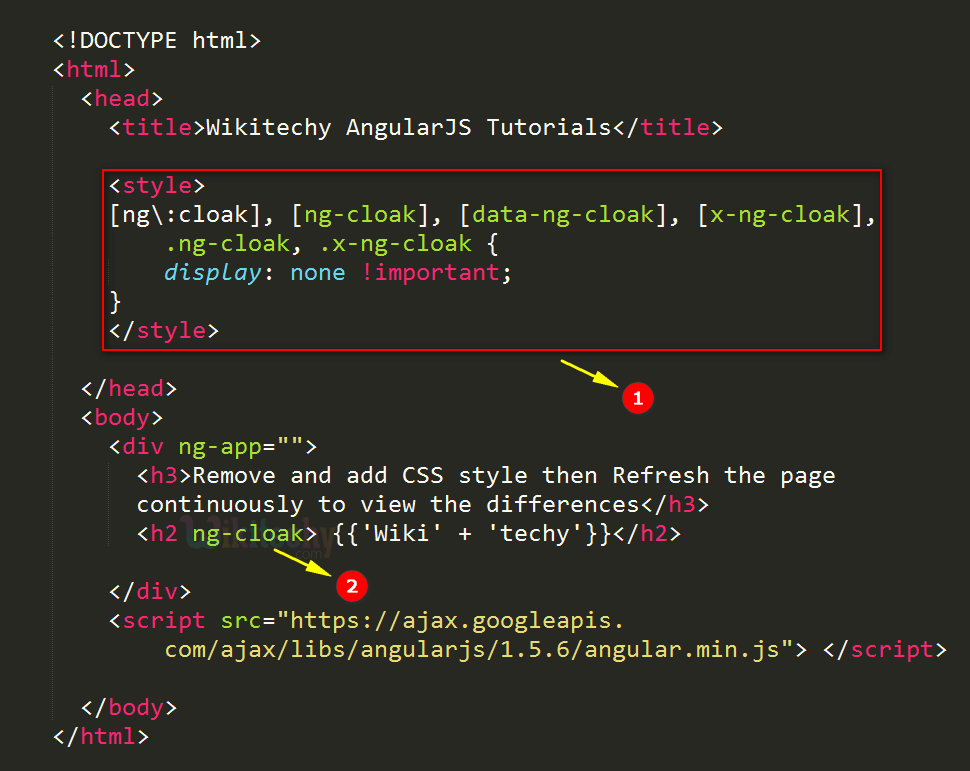Click the DOCTYPE html declaration line

coord(157,41)
